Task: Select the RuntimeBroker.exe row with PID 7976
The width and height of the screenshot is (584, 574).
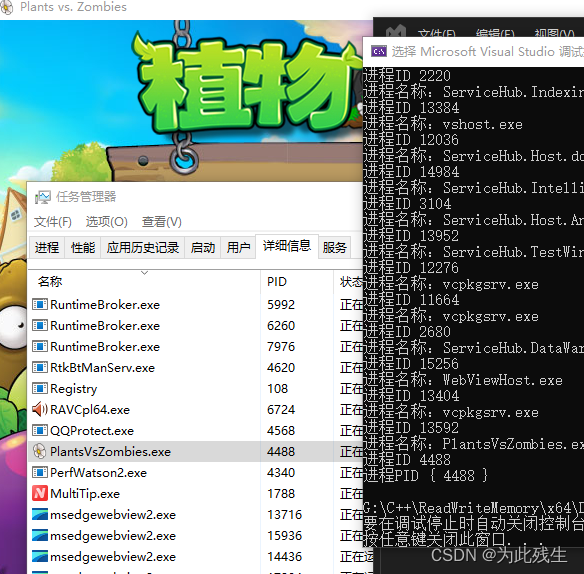Action: tap(196, 346)
